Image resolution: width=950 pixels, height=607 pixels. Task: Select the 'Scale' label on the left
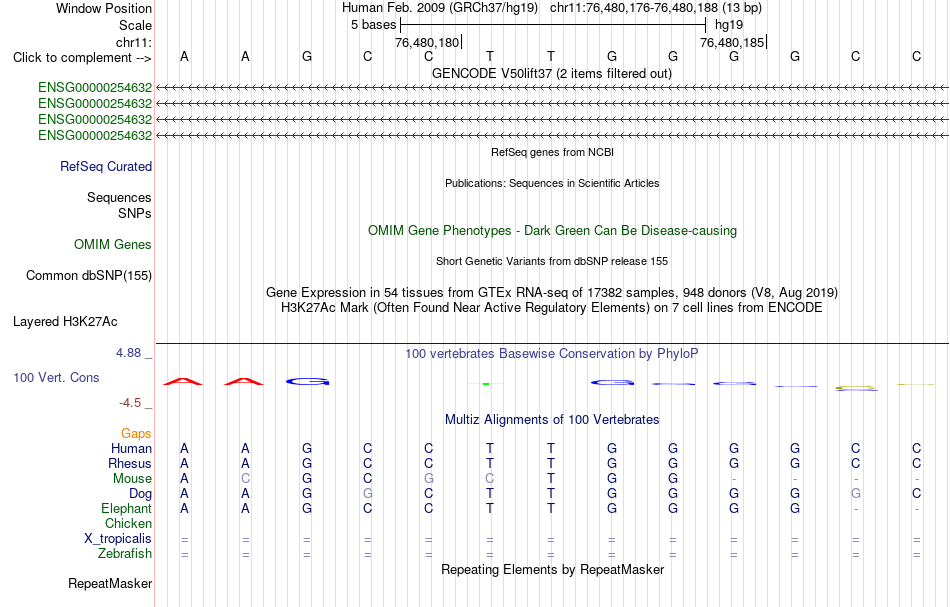tap(135, 25)
